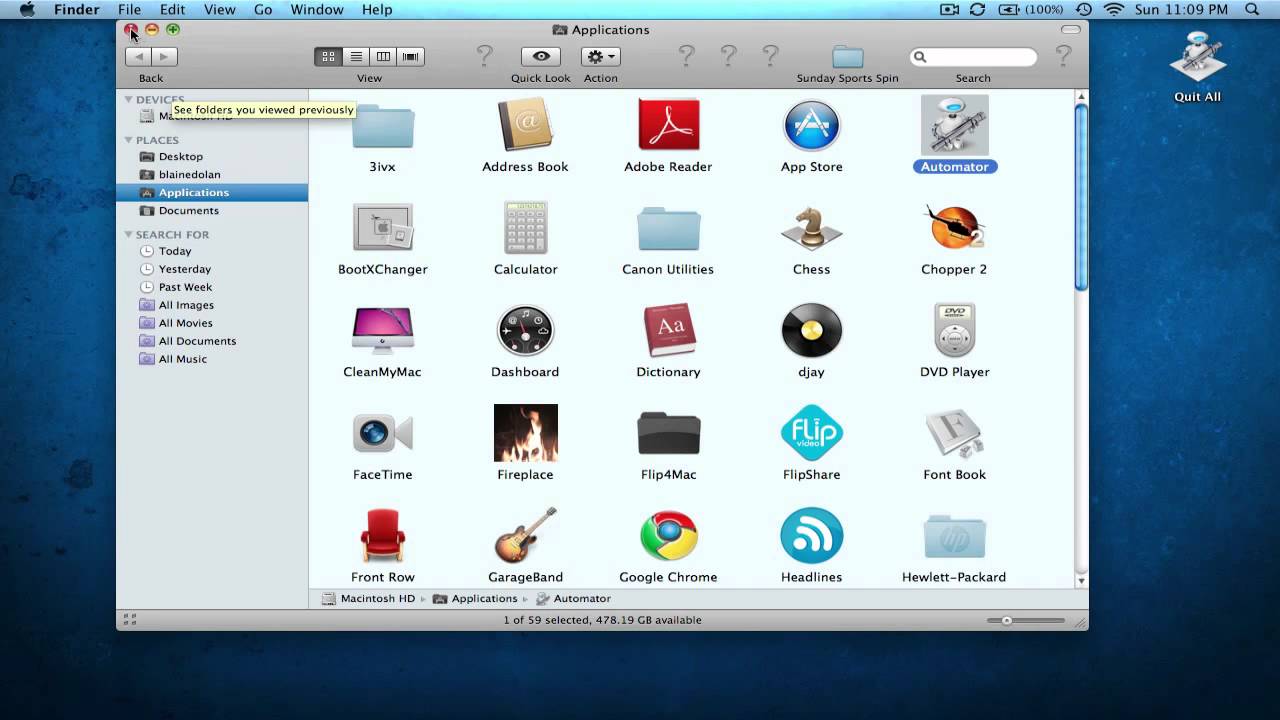Select the DVD Player icon

tap(954, 331)
